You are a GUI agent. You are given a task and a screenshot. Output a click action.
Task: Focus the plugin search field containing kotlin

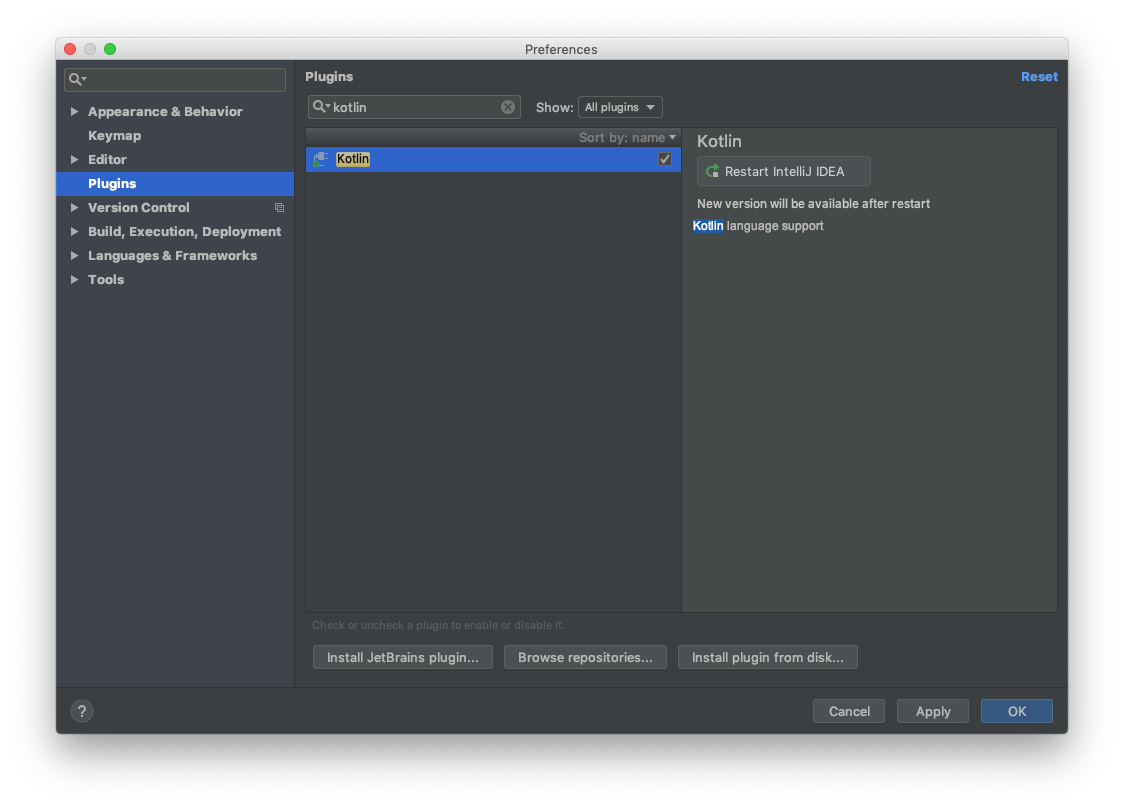click(x=414, y=107)
